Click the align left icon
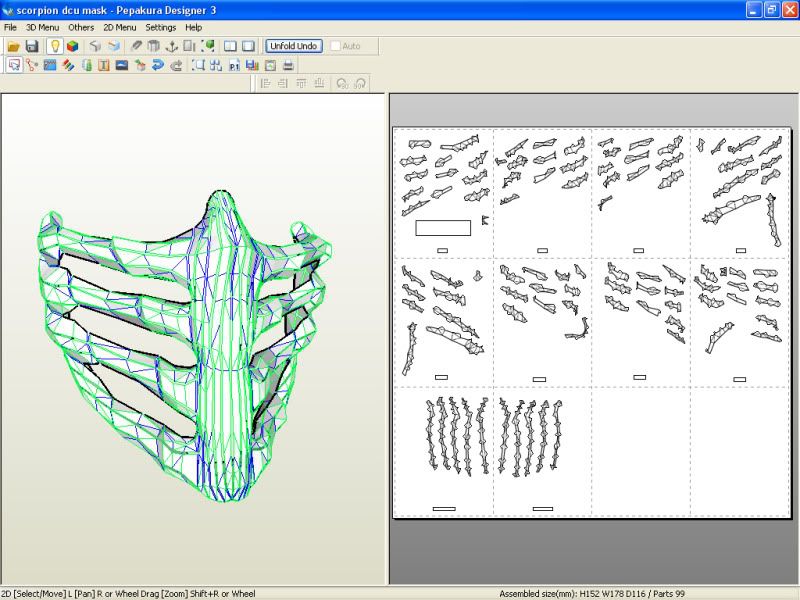 [x=265, y=84]
